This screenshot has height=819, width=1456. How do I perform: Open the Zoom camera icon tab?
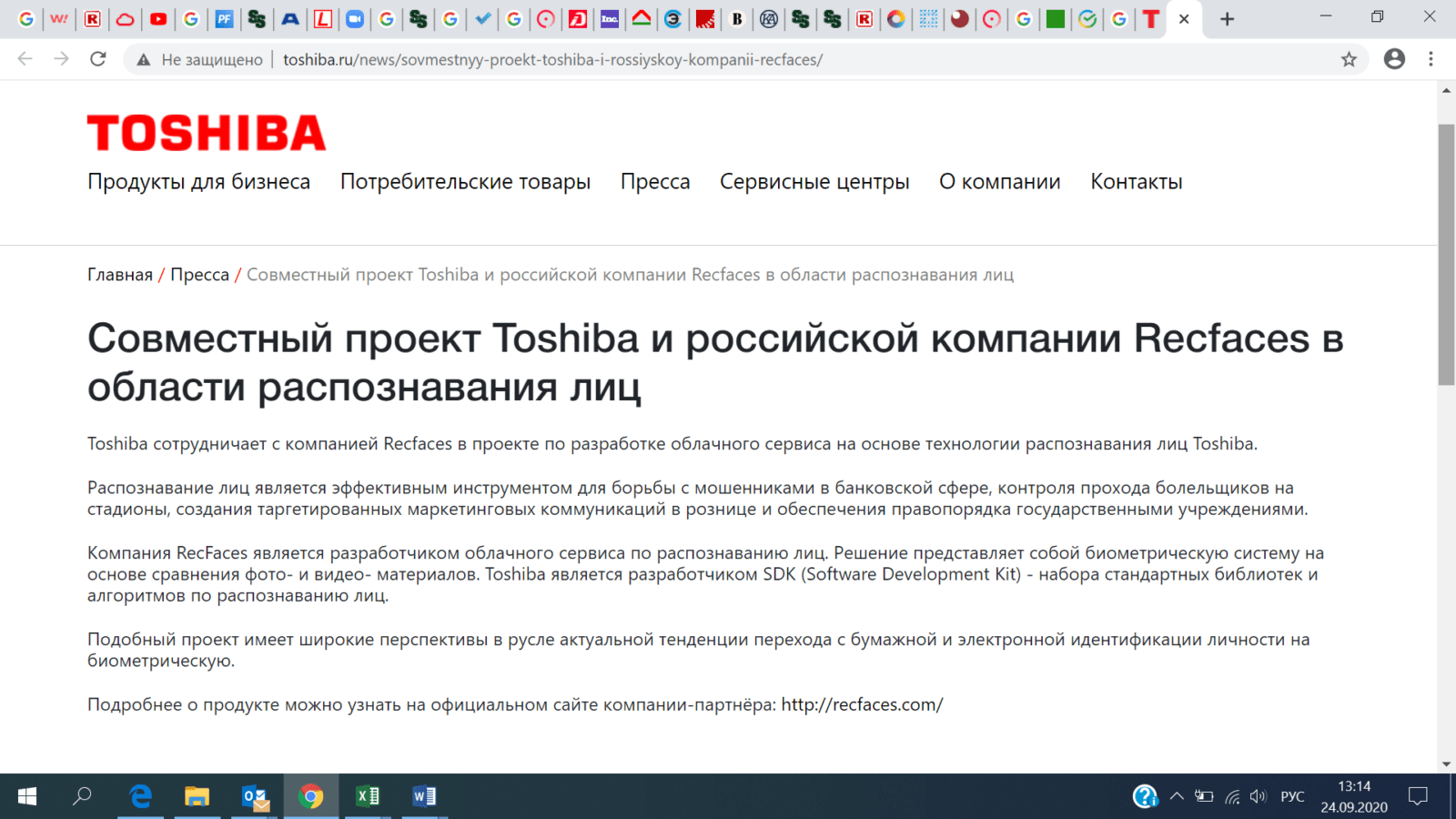[354, 18]
